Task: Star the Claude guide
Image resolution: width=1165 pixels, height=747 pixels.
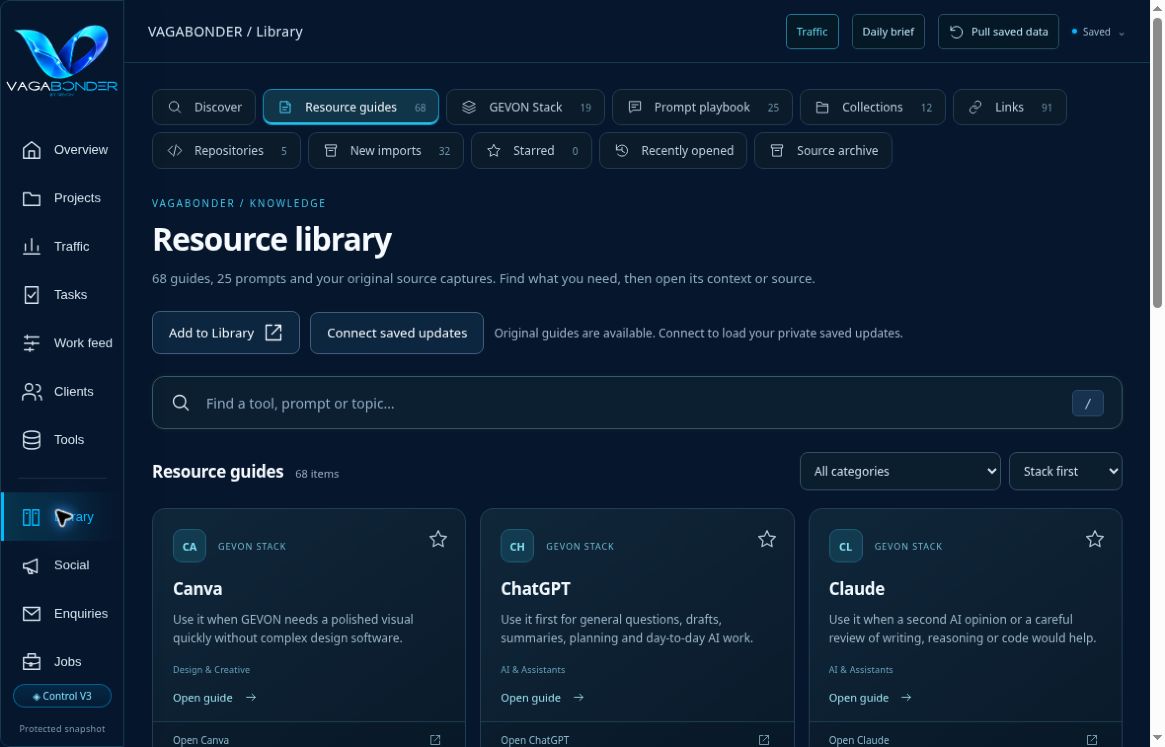Action: coord(1094,539)
